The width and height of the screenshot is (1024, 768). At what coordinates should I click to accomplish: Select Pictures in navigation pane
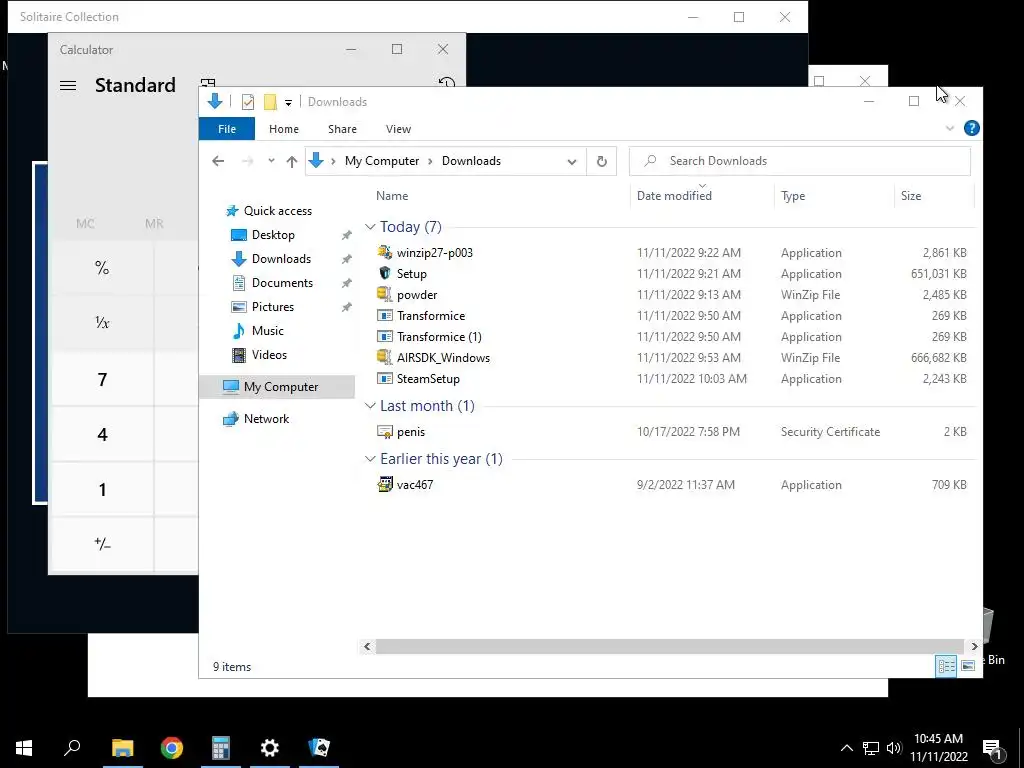tap(272, 307)
